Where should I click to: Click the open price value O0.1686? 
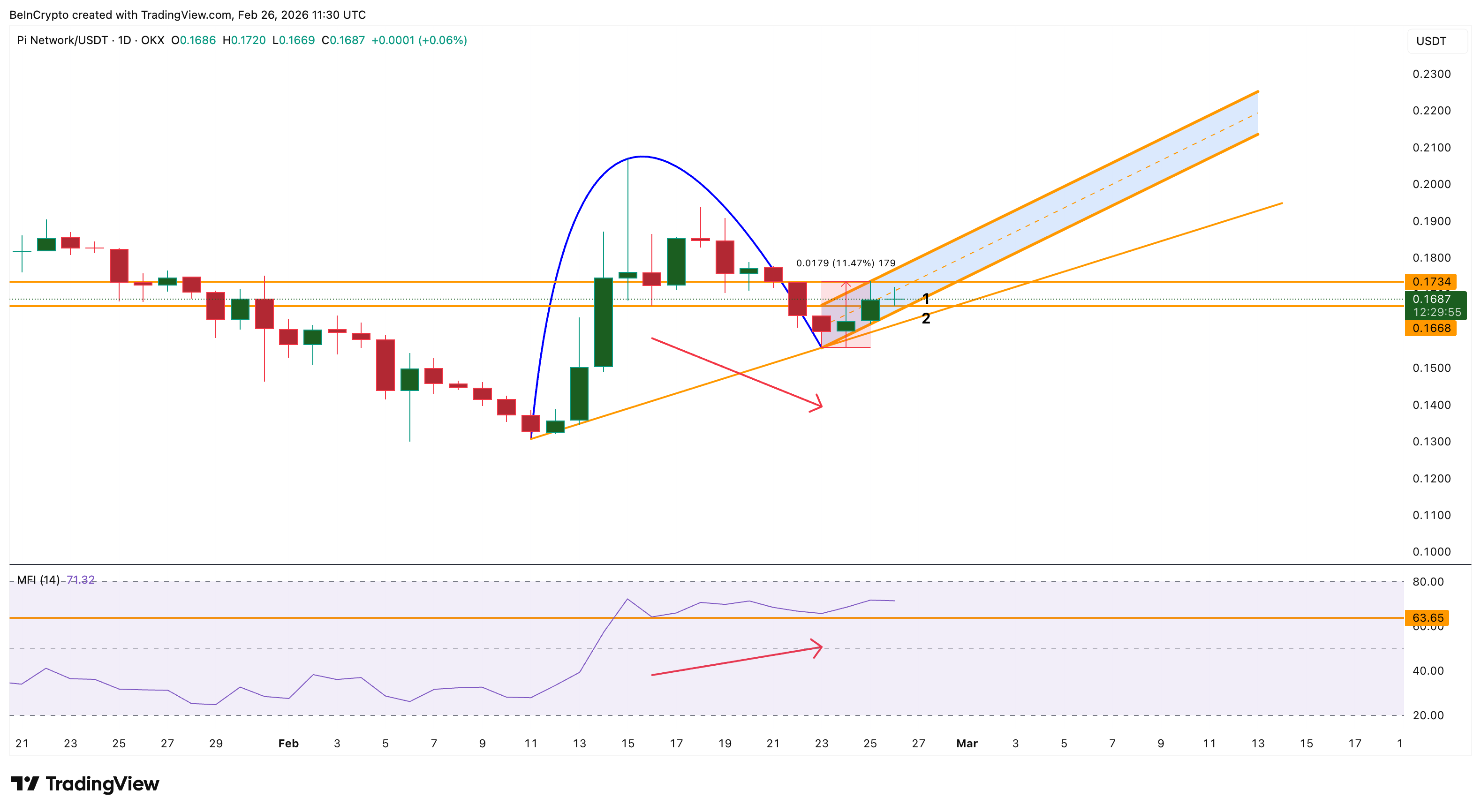point(194,40)
